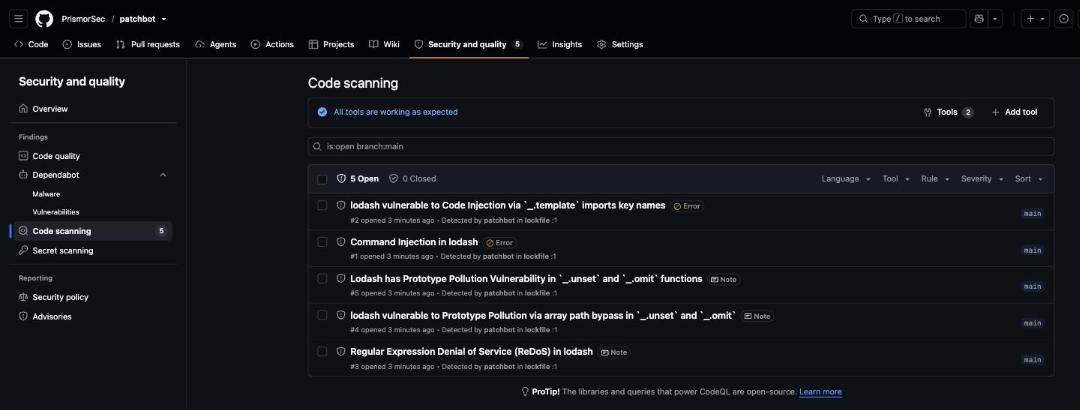Screen dimensions: 1080x410
Task: Open the Copilot dropdown arrow
Action: click(995, 19)
